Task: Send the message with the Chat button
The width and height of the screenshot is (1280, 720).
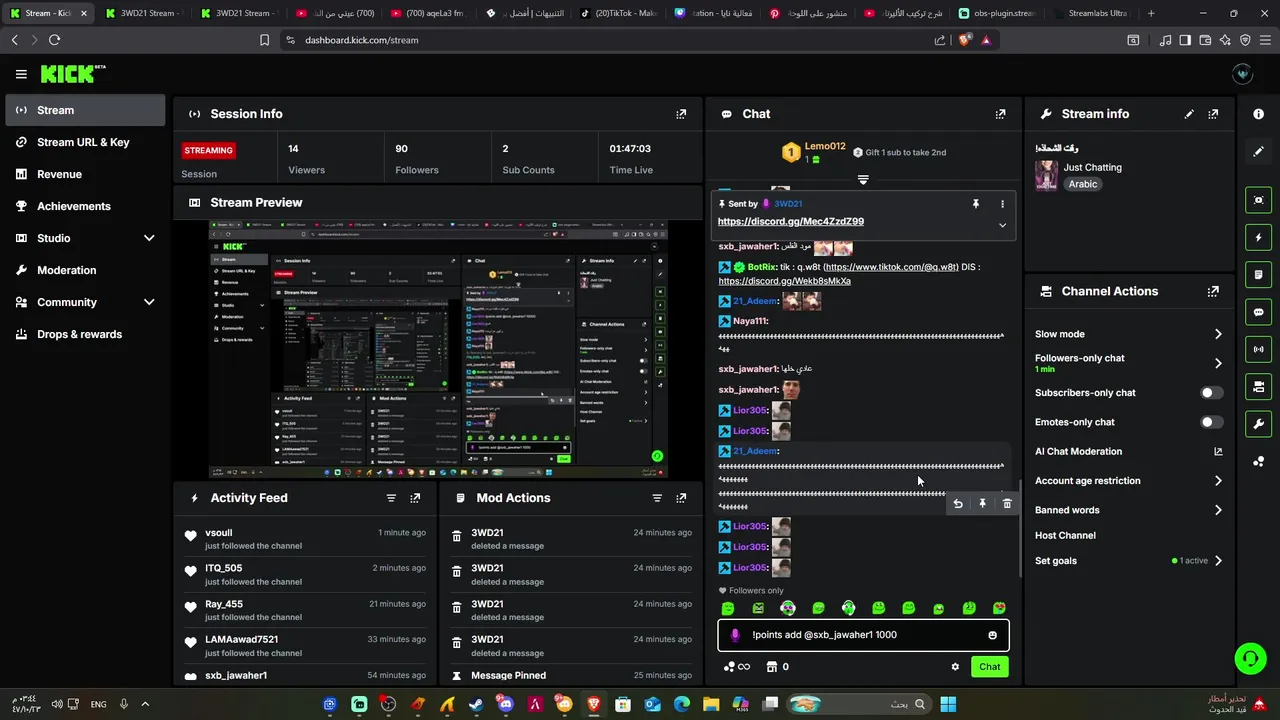Action: click(989, 667)
